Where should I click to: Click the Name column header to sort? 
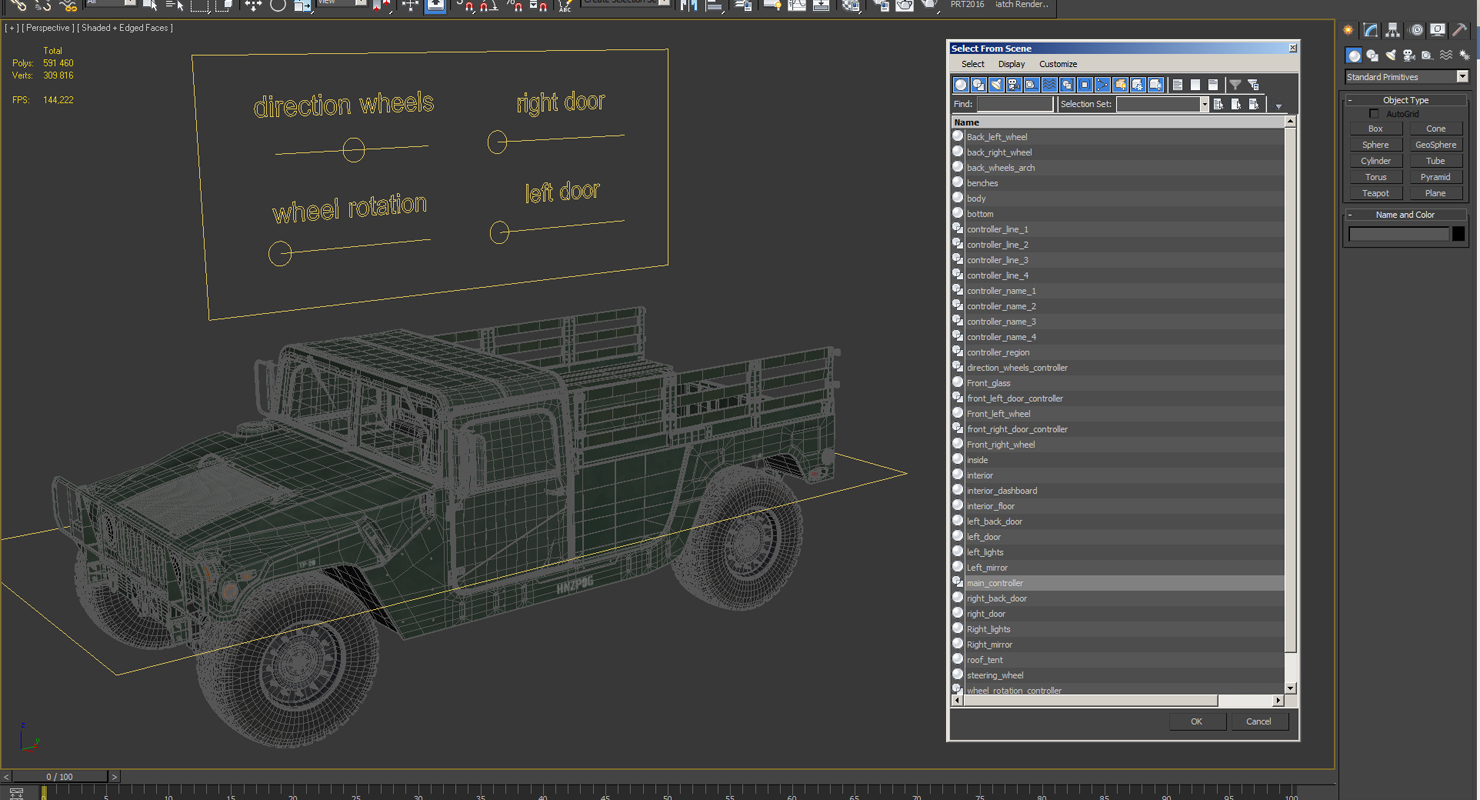coord(1117,122)
